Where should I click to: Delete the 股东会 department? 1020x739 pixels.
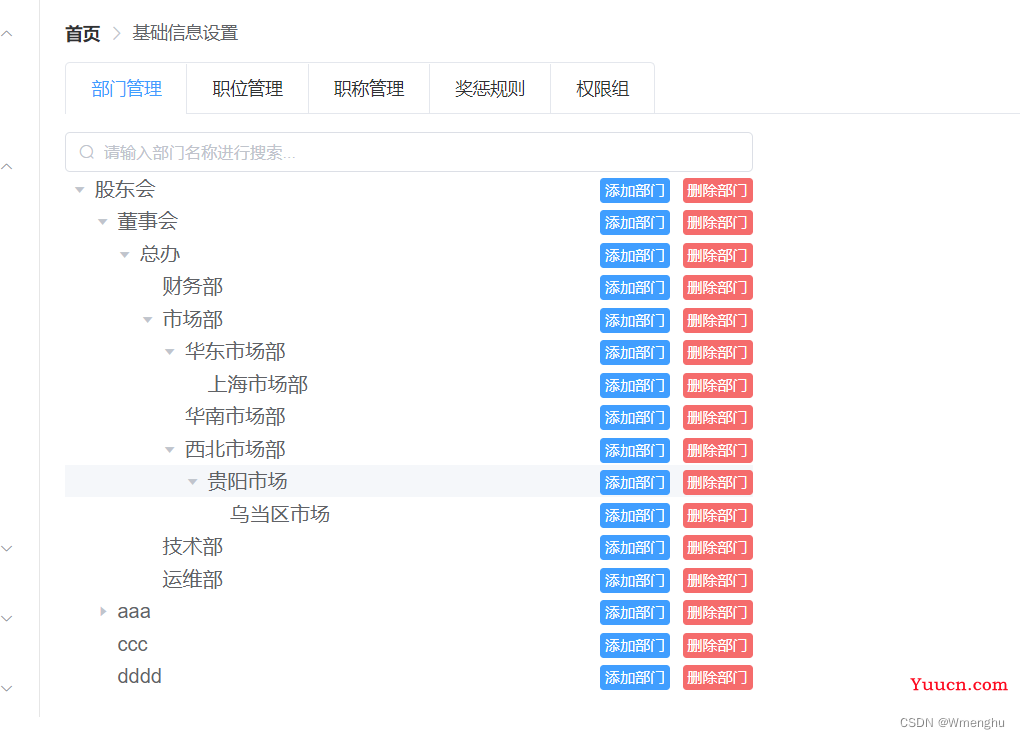click(718, 191)
